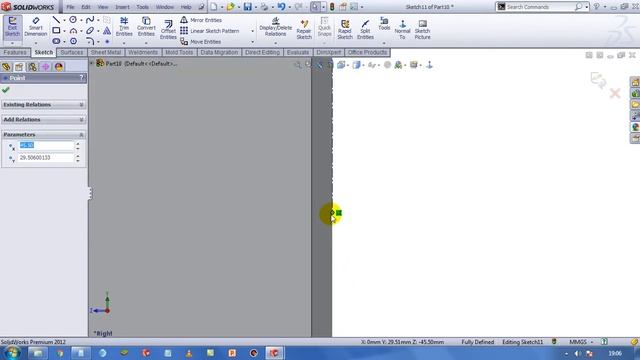Click the Rebuild traffic light icon
640x360 pixels.
point(332,7)
